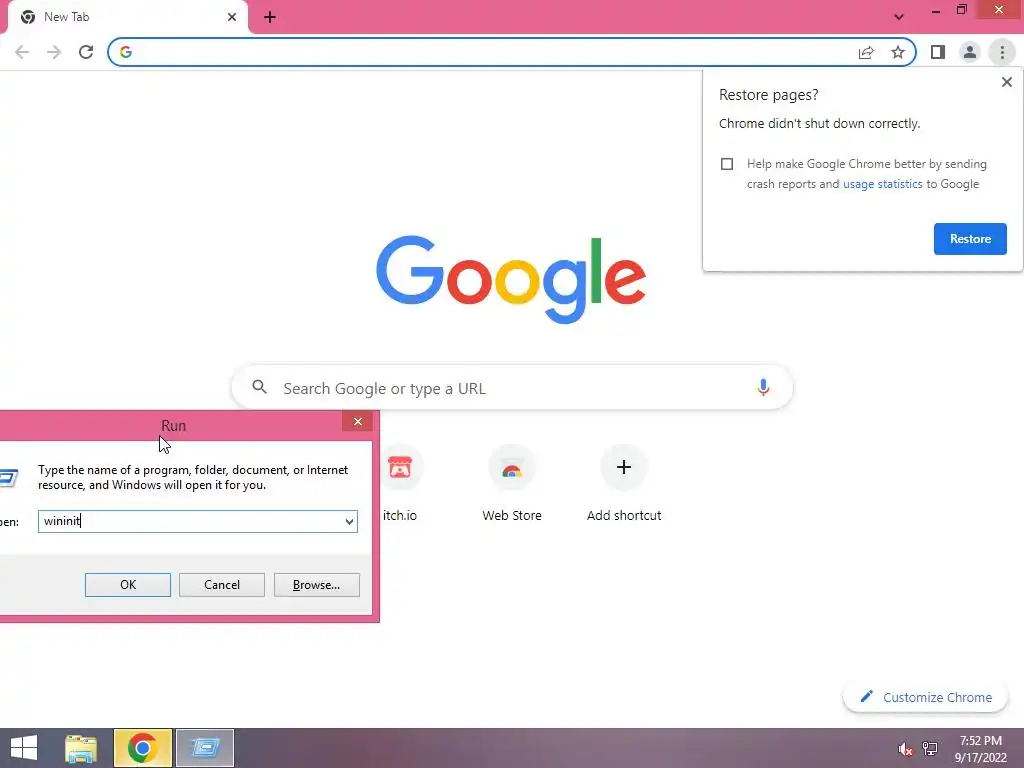Click the magnifier icon in search box
This screenshot has width=1024, height=768.
click(x=260, y=387)
